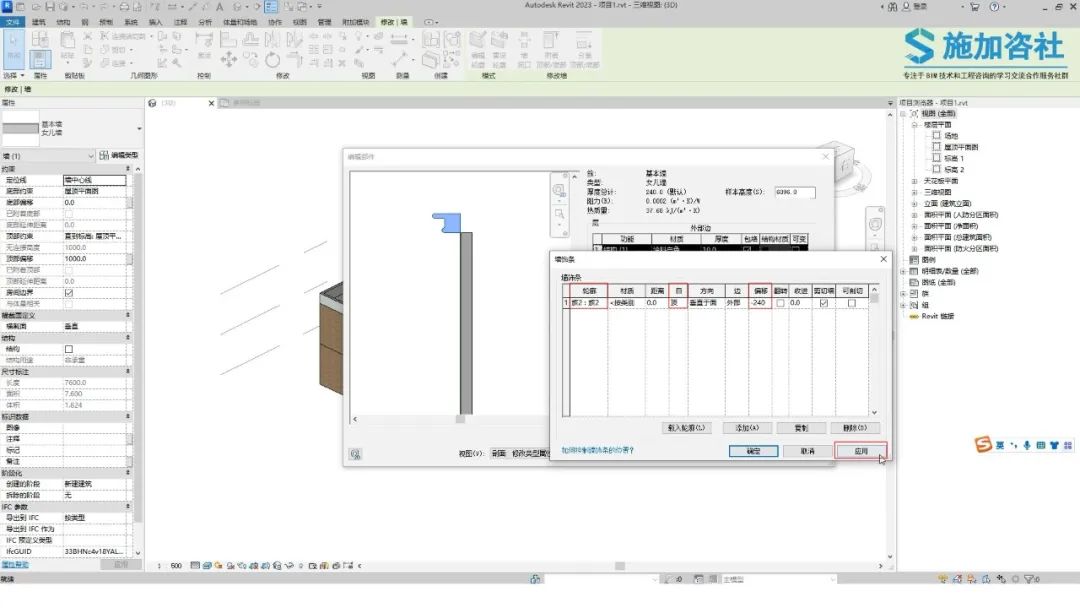
Task: Click the wall sweeps help link at dialog bottom
Action: (597, 450)
